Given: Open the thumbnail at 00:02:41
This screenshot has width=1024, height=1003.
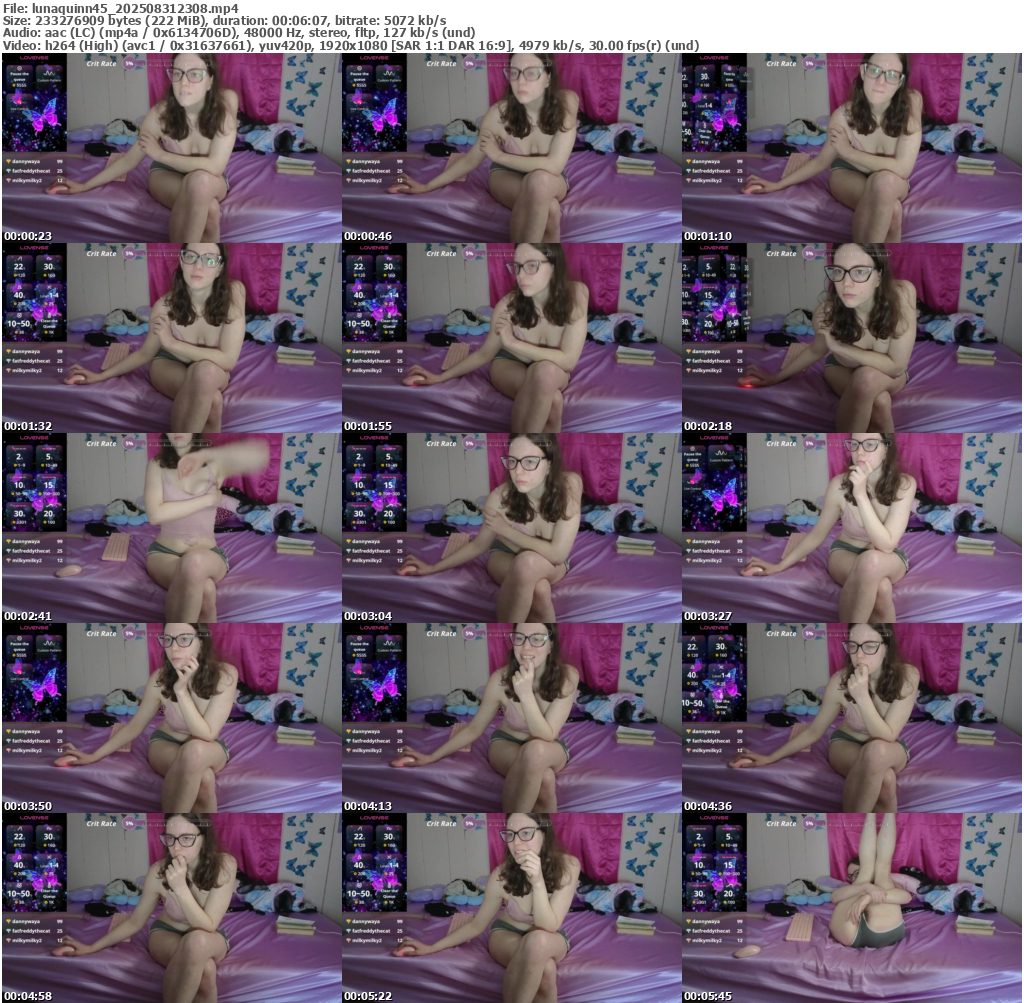Looking at the screenshot, I should [x=171, y=528].
